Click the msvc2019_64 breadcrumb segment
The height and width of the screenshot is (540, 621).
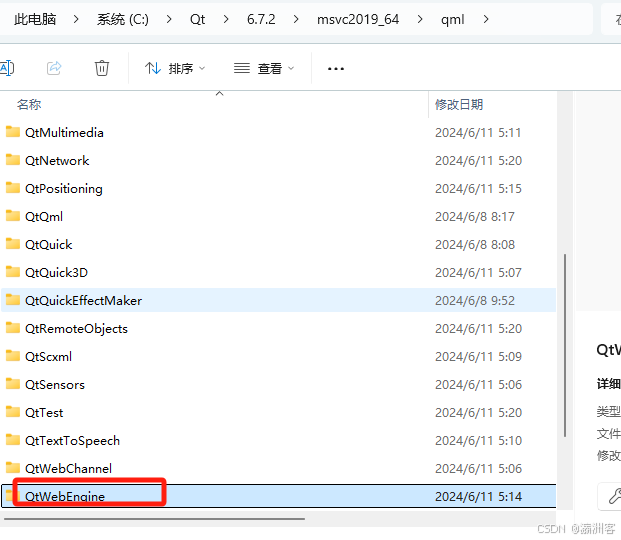[358, 19]
